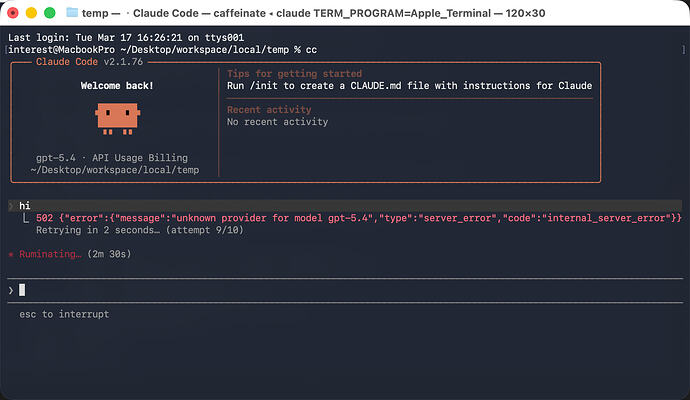This screenshot has height=400, width=690.
Task: Click the 502 unknown provider error message
Action: 359,218
